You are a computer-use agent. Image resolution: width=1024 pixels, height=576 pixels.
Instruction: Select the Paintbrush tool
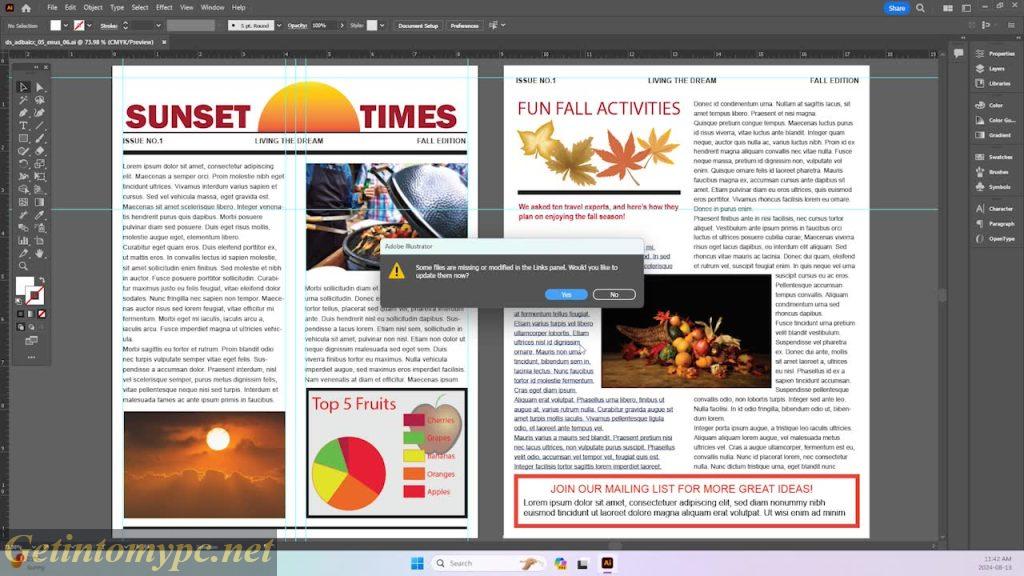tap(40, 138)
